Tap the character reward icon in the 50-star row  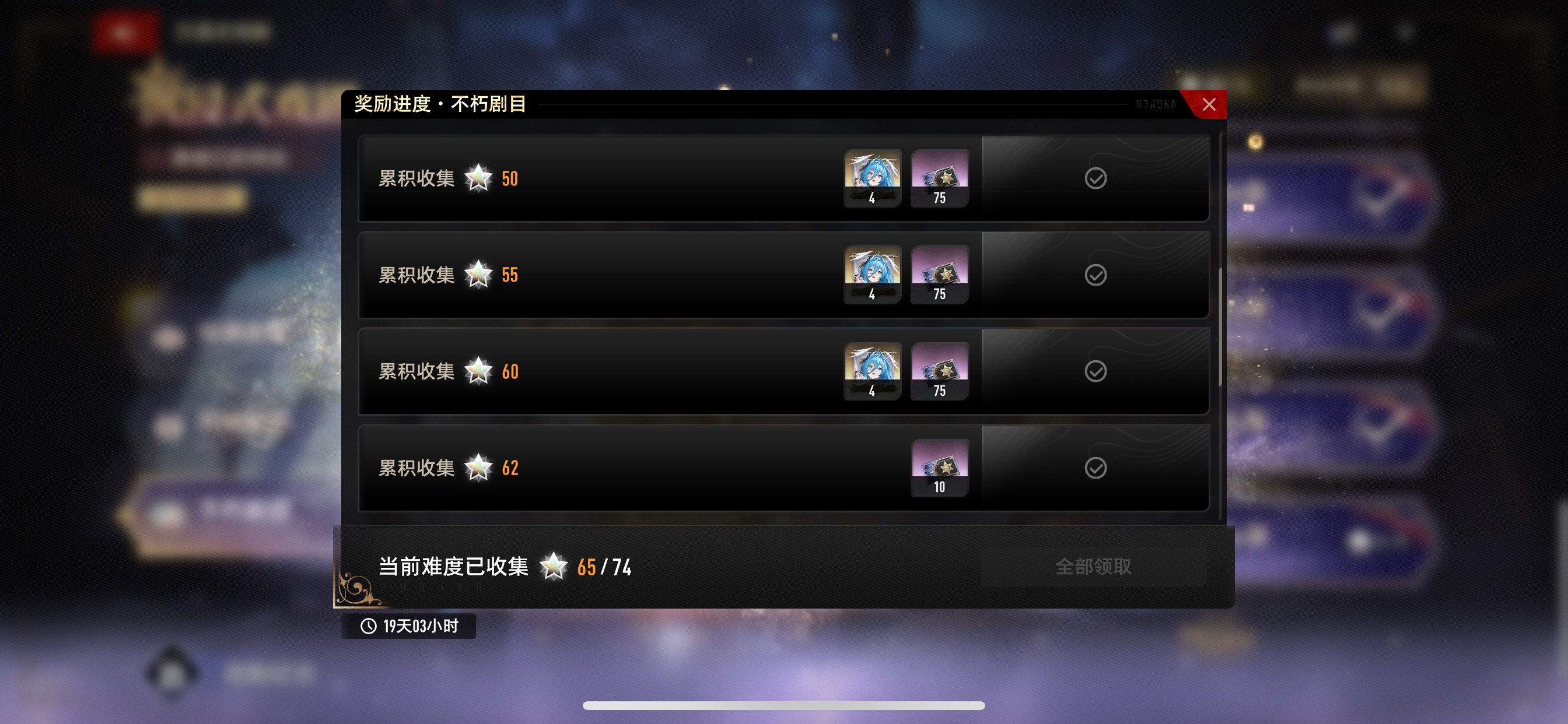871,178
